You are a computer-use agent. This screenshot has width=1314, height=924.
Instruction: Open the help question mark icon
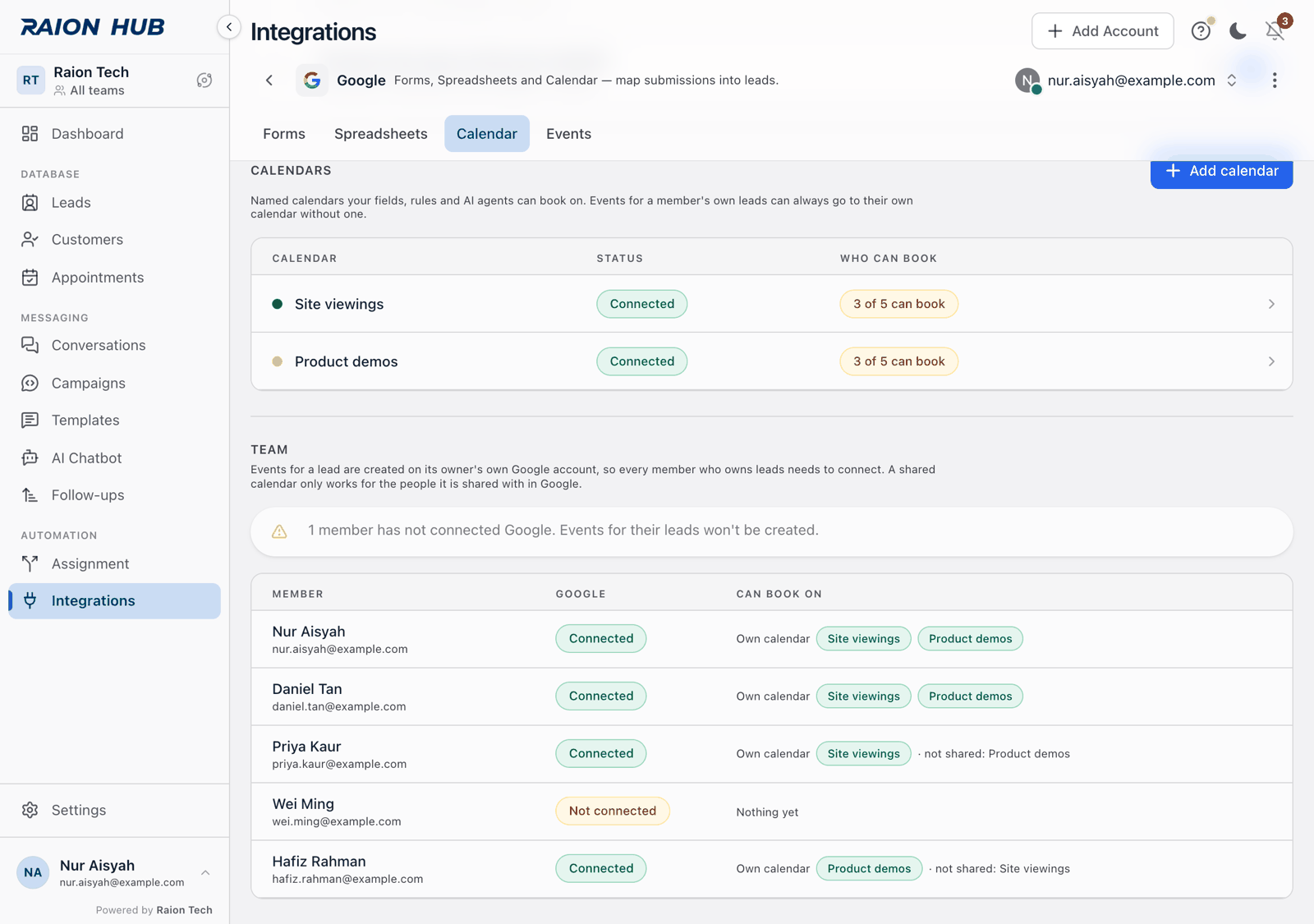(1201, 31)
